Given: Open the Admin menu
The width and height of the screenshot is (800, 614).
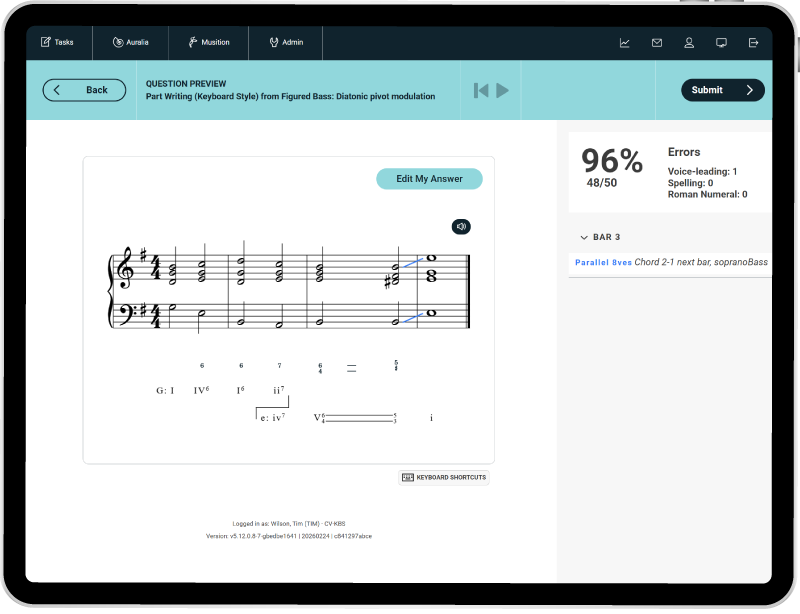Looking at the screenshot, I should point(286,43).
